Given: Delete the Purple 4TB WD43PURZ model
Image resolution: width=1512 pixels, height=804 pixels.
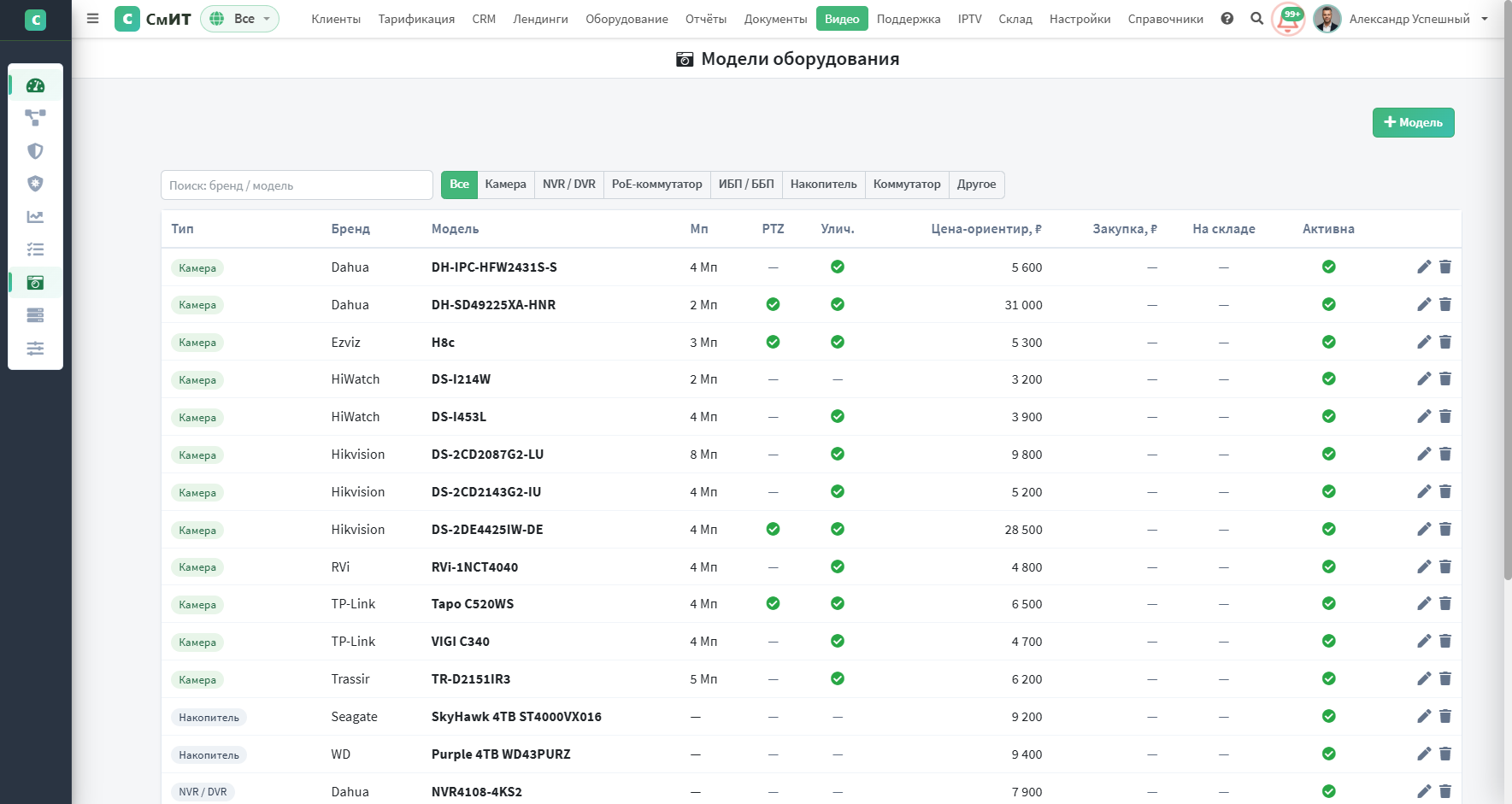Looking at the screenshot, I should click(x=1445, y=754).
